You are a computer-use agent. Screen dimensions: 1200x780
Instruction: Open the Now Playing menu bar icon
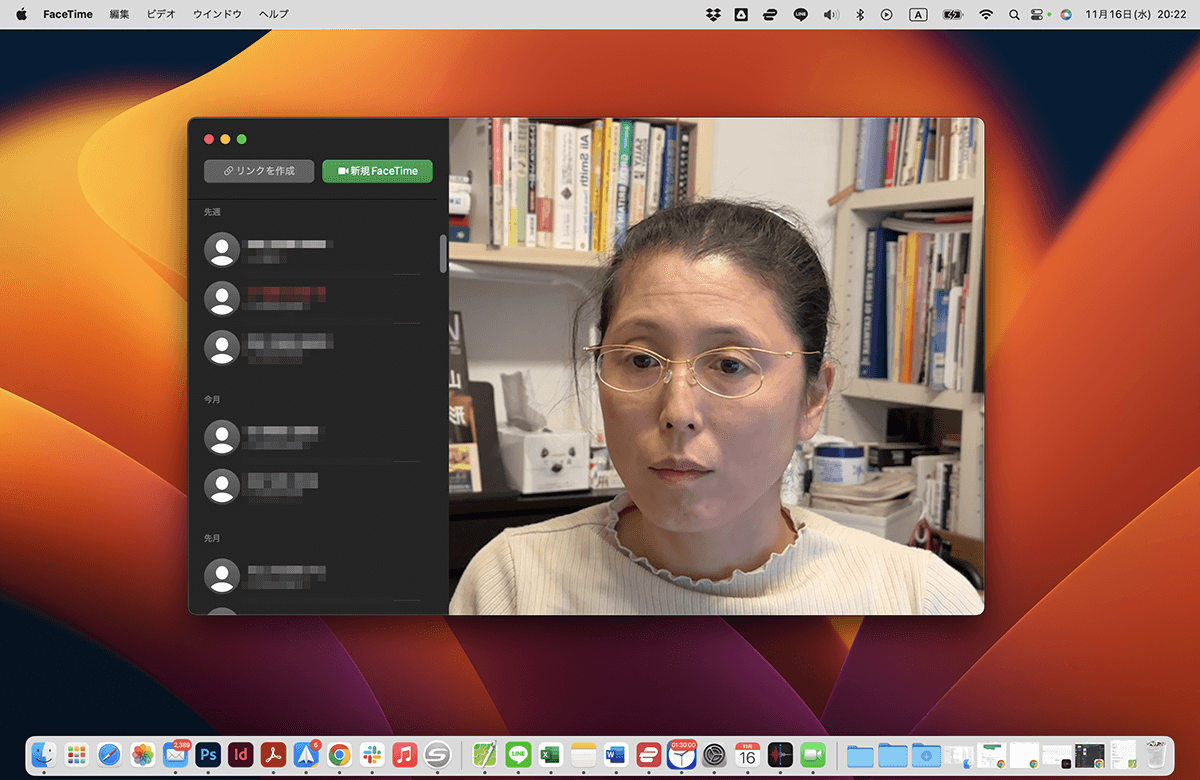[x=887, y=14]
